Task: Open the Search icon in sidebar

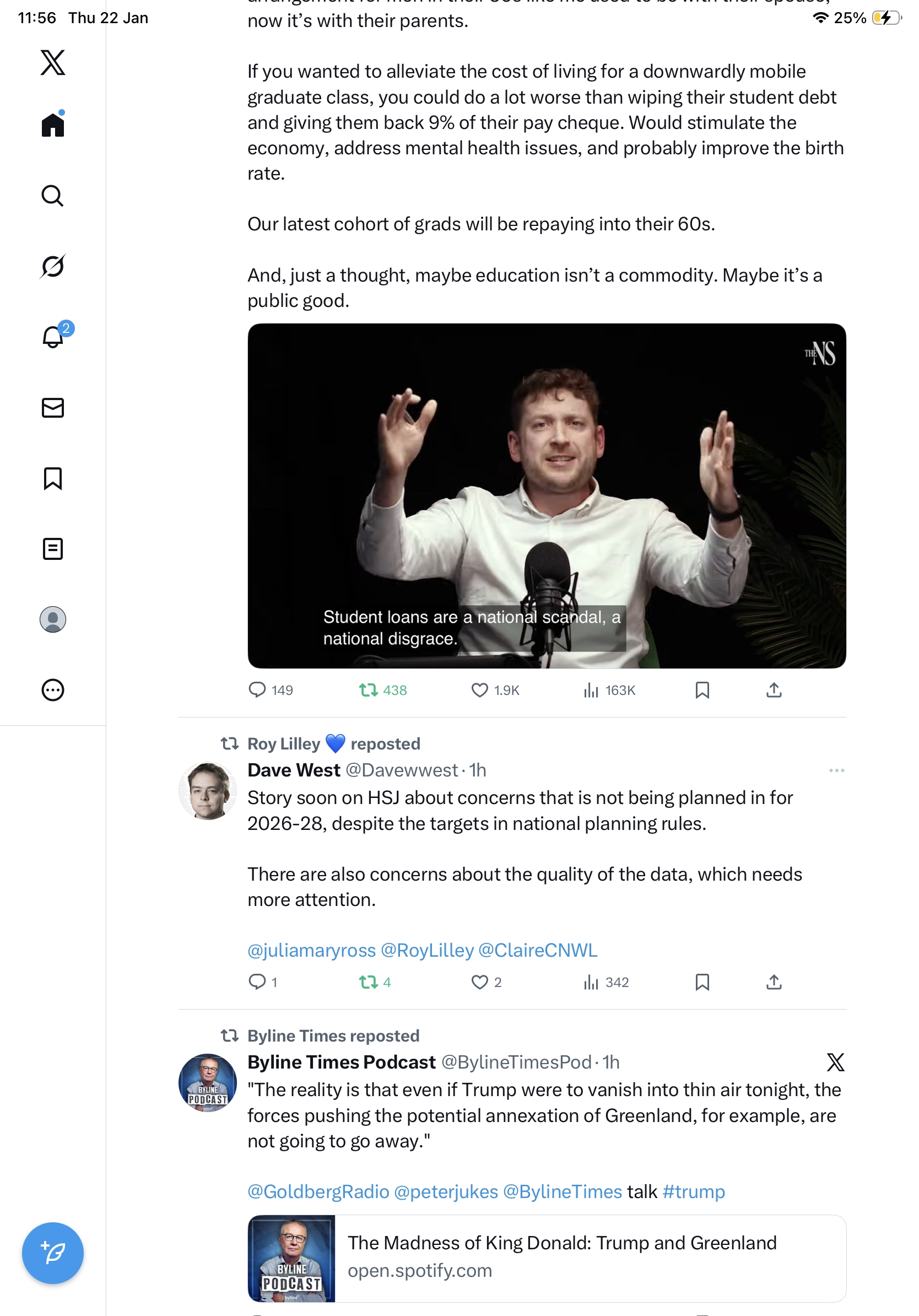Action: point(53,196)
